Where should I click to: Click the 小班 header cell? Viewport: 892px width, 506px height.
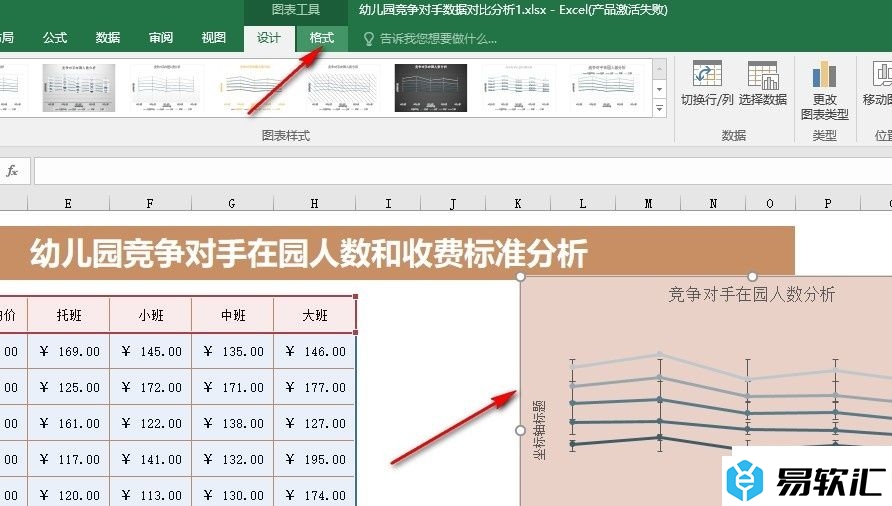point(151,315)
